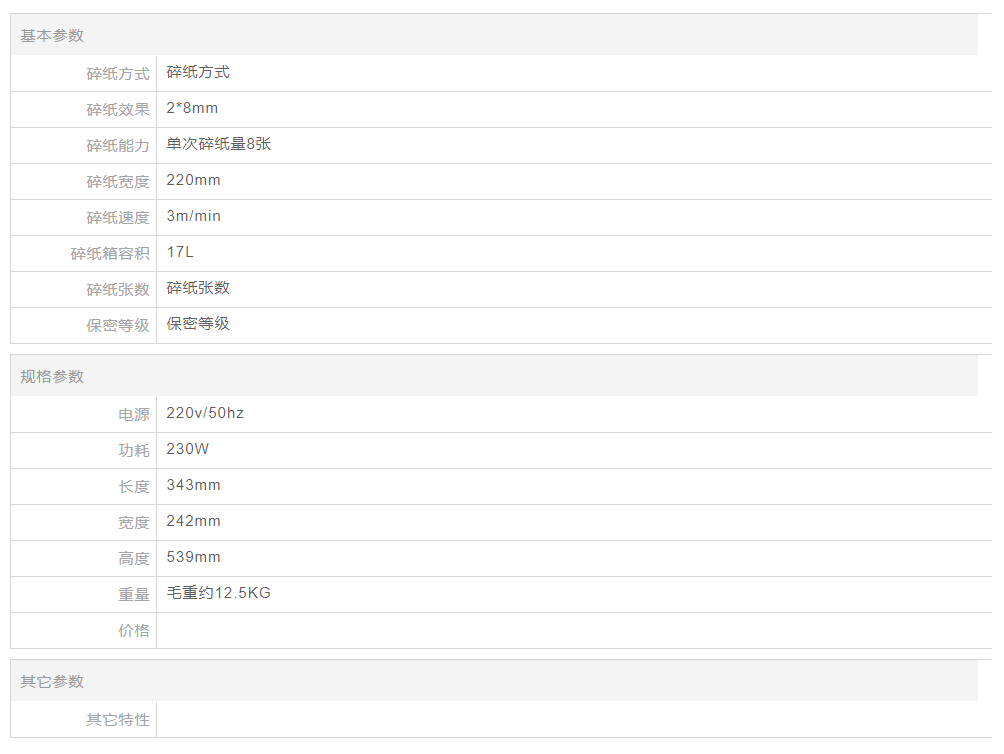The image size is (1004, 754).
Task: Click the 220v/50hz power supply value
Action: click(205, 413)
